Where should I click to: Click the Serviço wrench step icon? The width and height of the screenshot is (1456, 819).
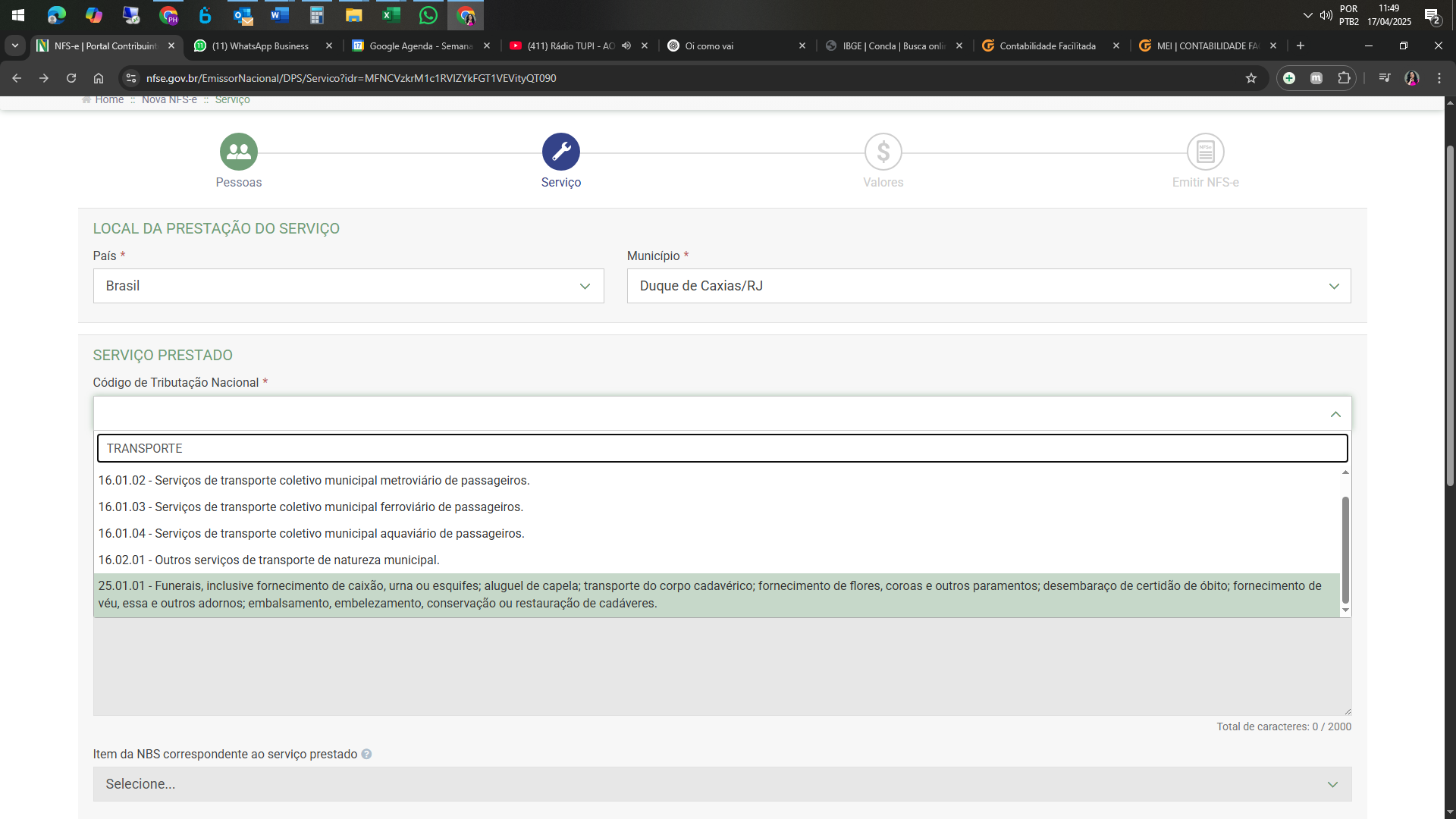click(561, 152)
